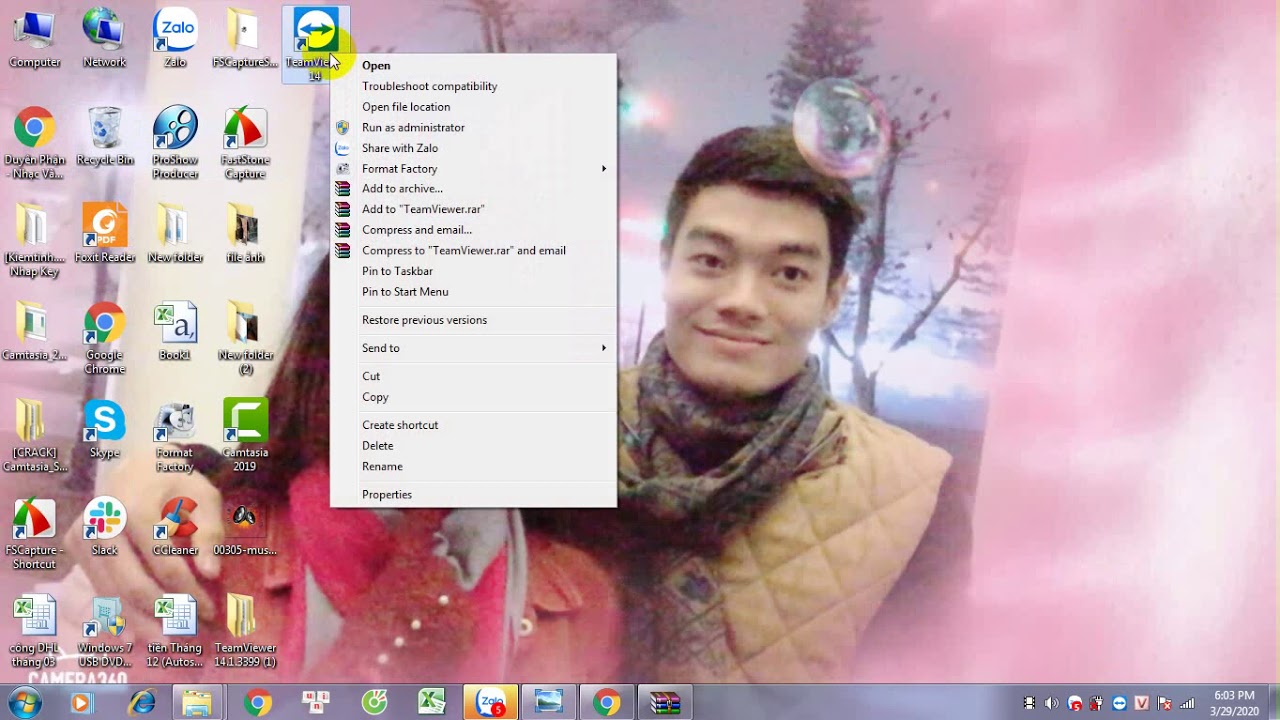
Task: Select the FastStone Capture desktop icon
Action: (x=245, y=143)
